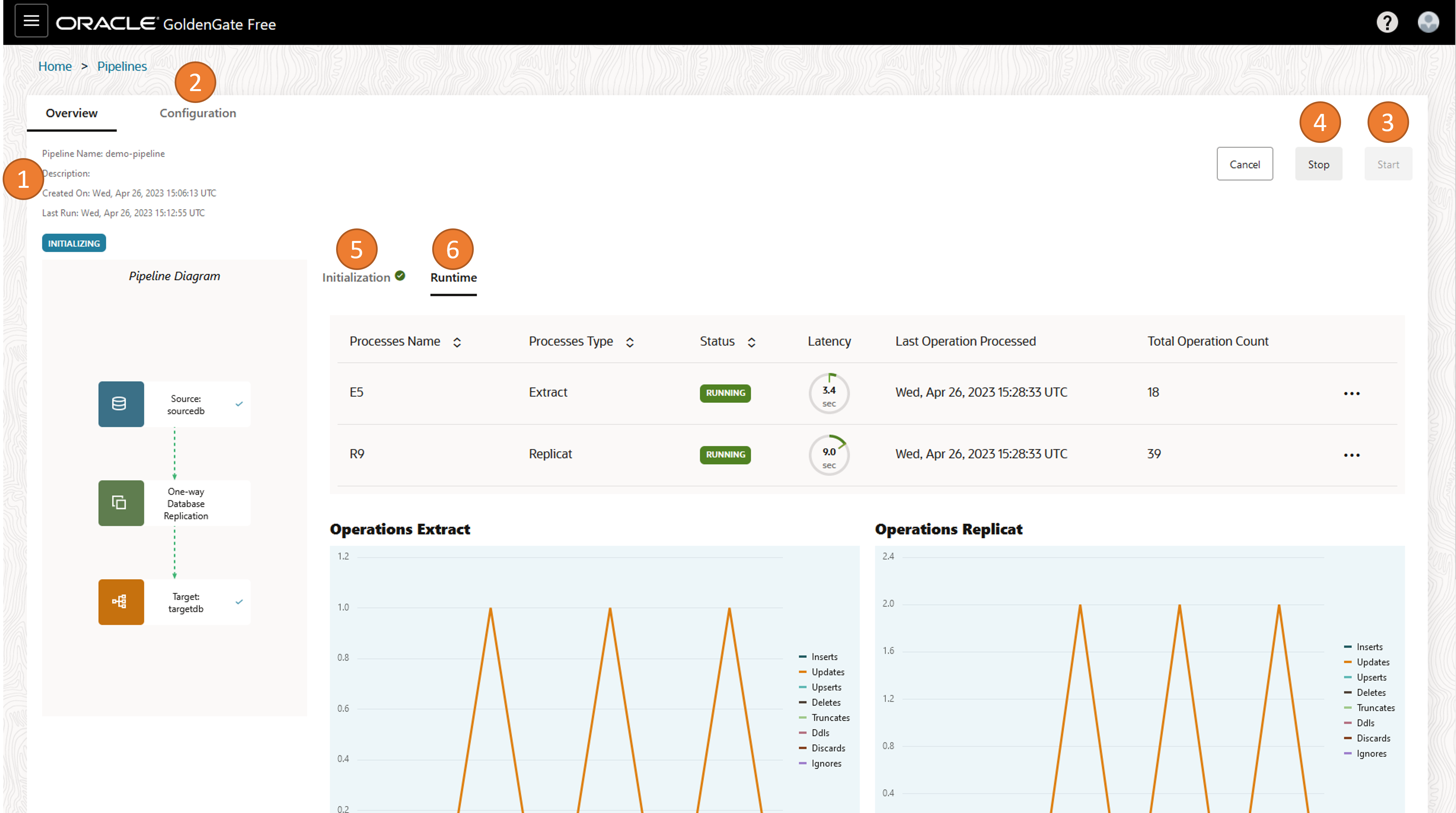This screenshot has height=813, width=1456.
Task: Go to Pipelines breadcrumb link
Action: 122,66
